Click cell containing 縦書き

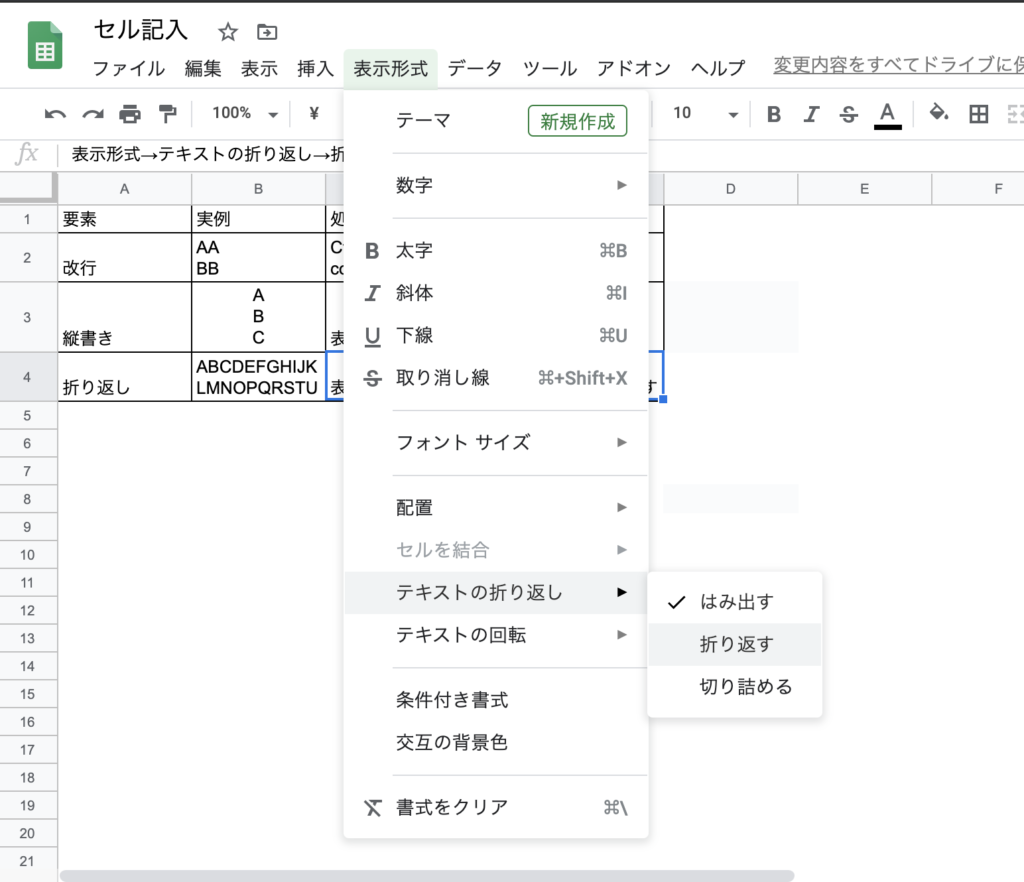coord(125,317)
